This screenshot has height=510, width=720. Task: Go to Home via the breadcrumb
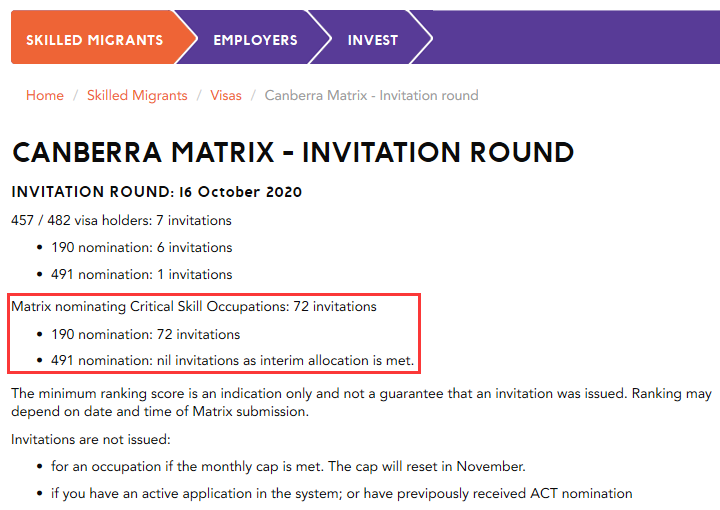(45, 96)
